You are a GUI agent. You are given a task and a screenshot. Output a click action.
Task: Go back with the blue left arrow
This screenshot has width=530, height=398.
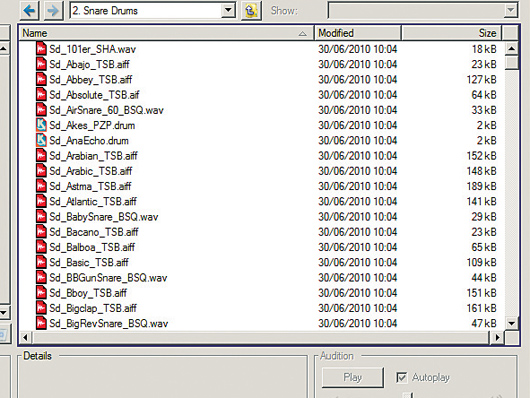(x=29, y=10)
